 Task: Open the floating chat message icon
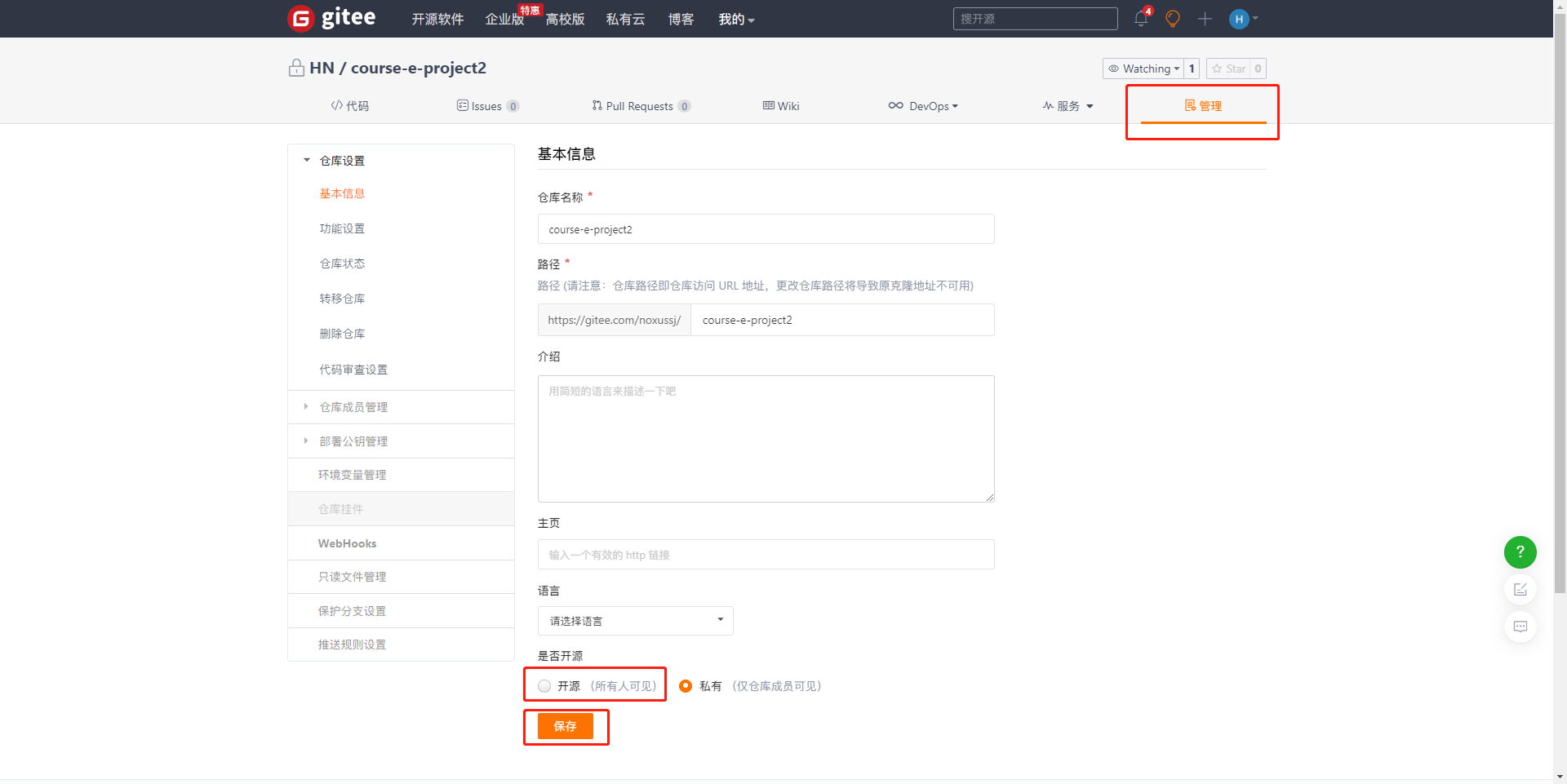[1520, 627]
